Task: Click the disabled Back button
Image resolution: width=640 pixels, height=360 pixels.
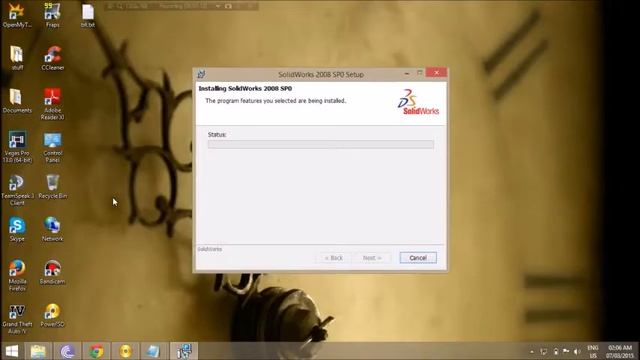Action: pos(333,258)
